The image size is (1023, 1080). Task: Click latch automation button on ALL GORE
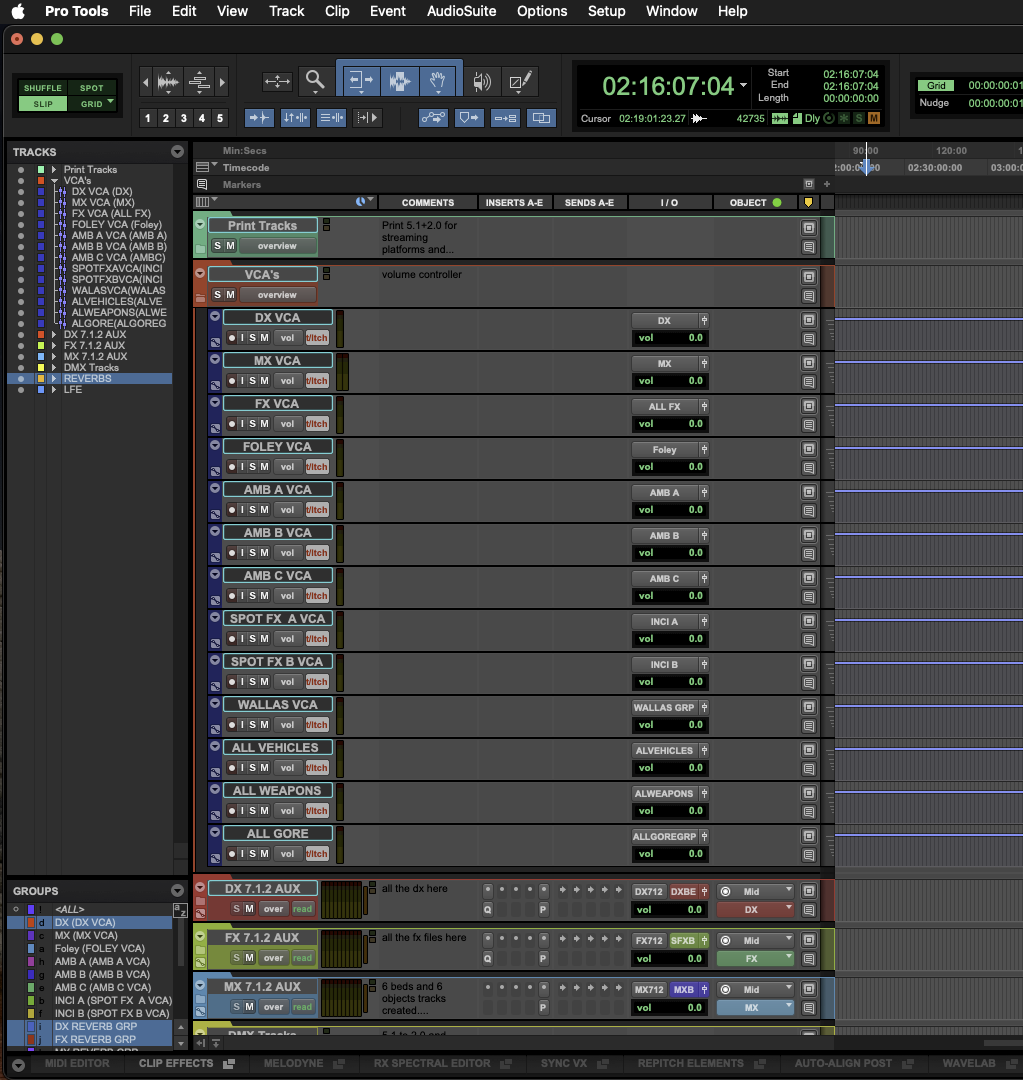(x=316, y=853)
